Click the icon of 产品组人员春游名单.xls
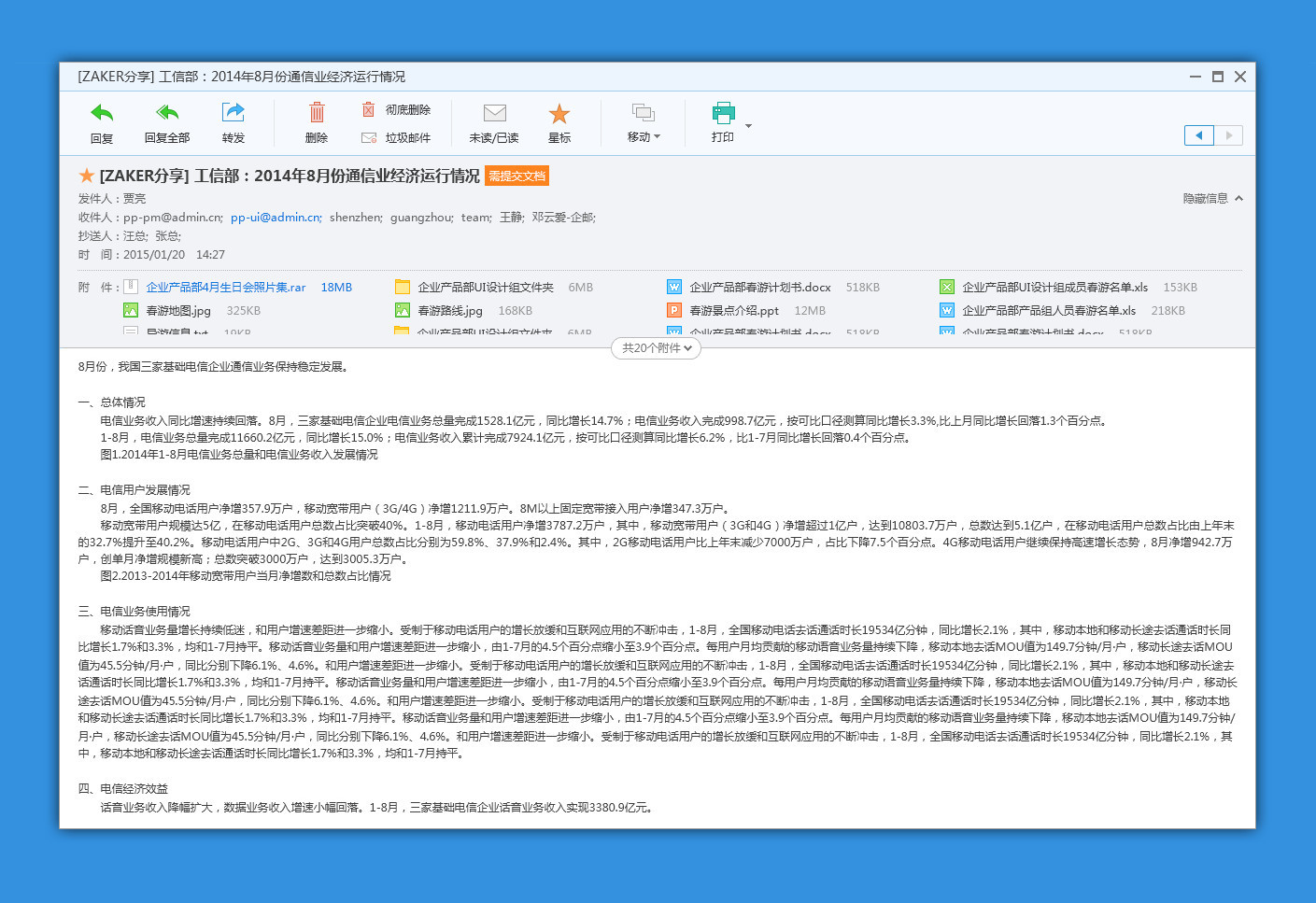The width and height of the screenshot is (1316, 903). coord(947,310)
